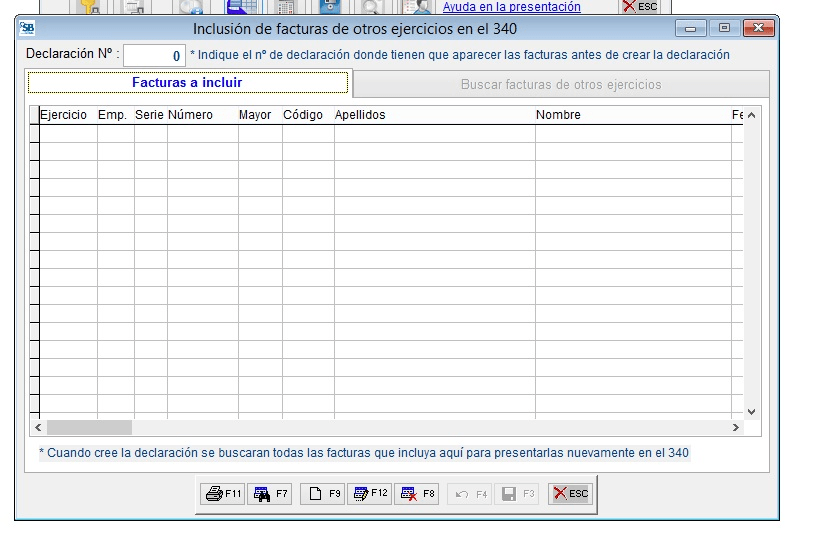Click the F4 undo button
This screenshot has height=560, width=820.
470,494
